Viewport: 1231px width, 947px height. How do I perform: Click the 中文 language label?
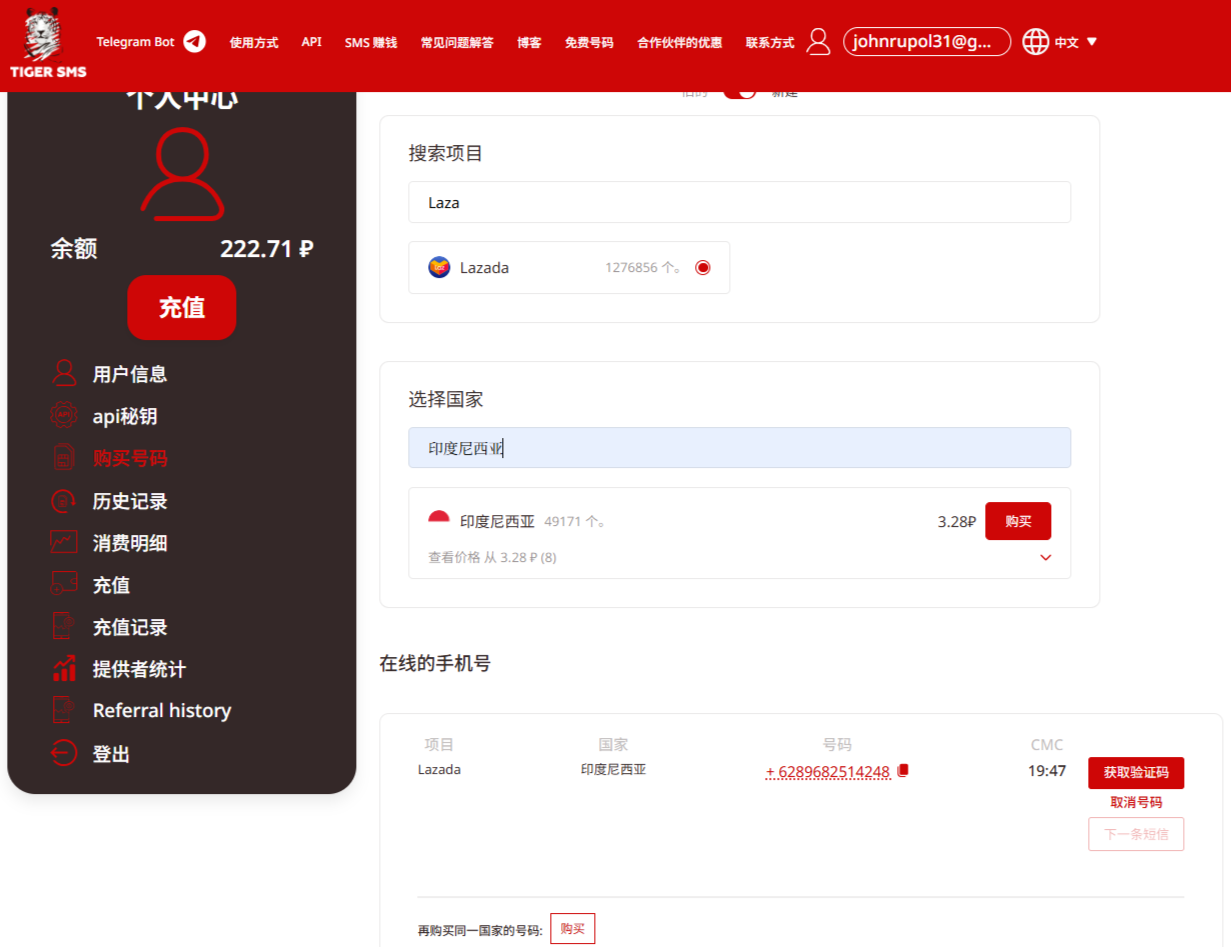[1067, 42]
